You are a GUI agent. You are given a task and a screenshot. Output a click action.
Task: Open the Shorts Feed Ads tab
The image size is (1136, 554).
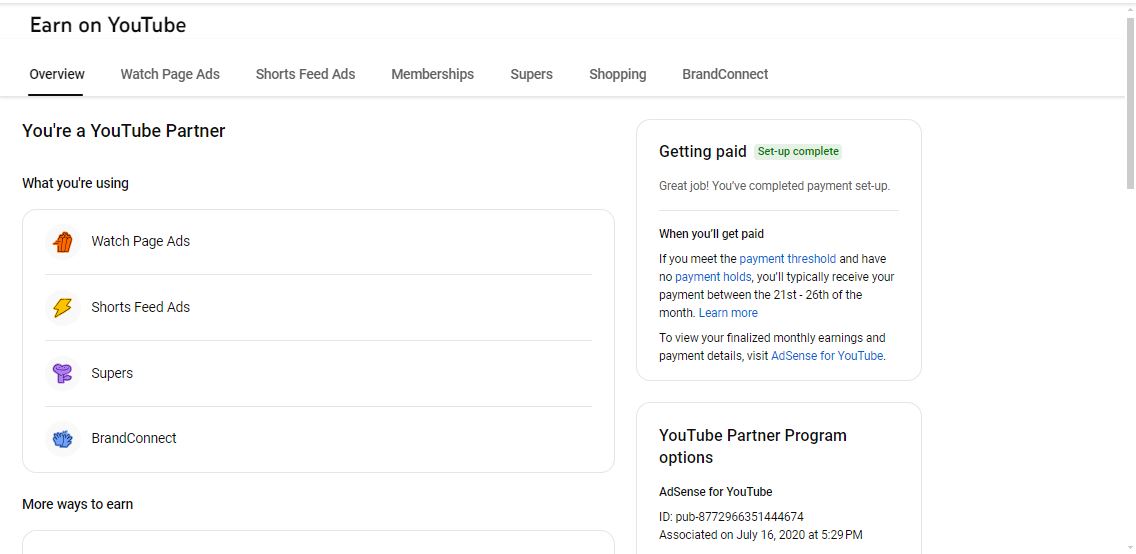pos(305,74)
